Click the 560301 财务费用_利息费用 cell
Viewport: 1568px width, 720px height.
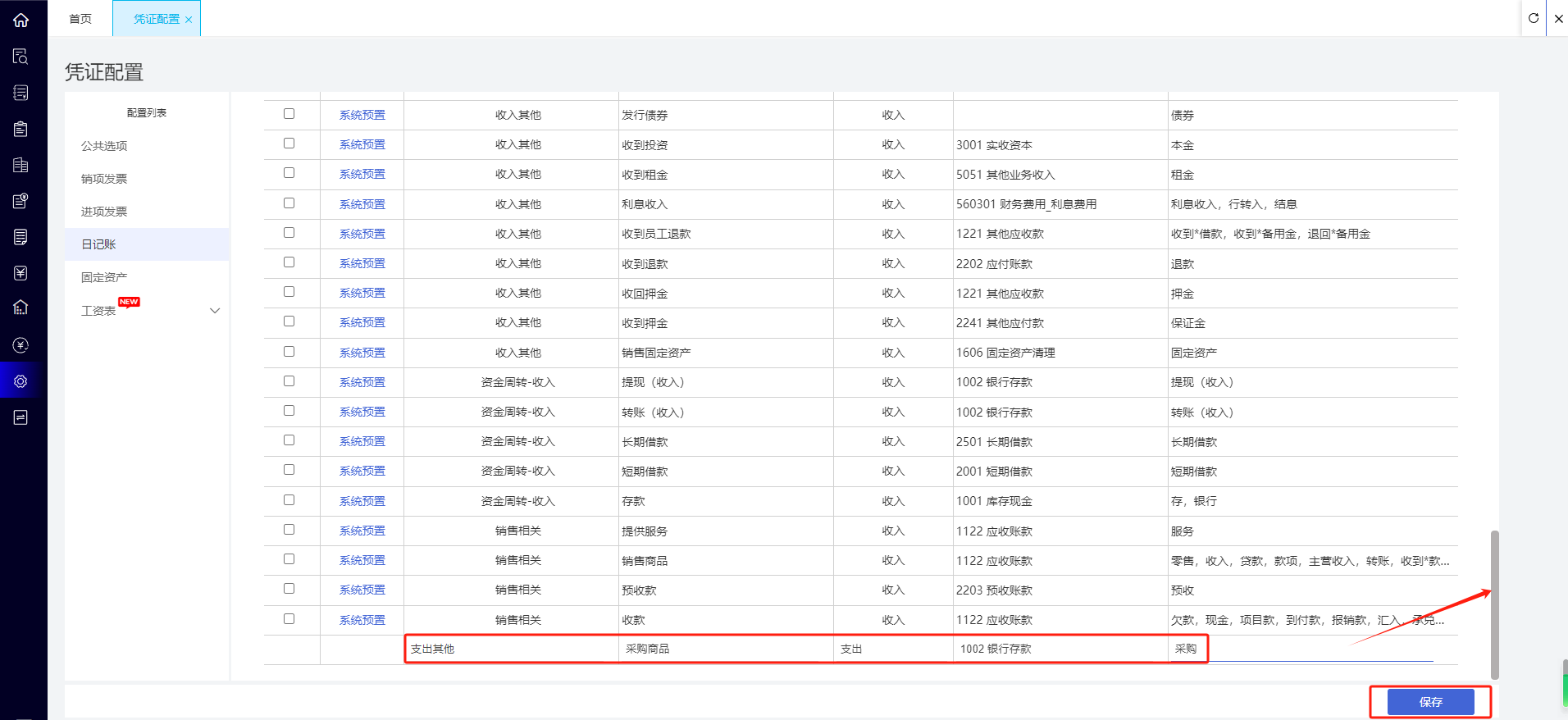[x=1060, y=204]
